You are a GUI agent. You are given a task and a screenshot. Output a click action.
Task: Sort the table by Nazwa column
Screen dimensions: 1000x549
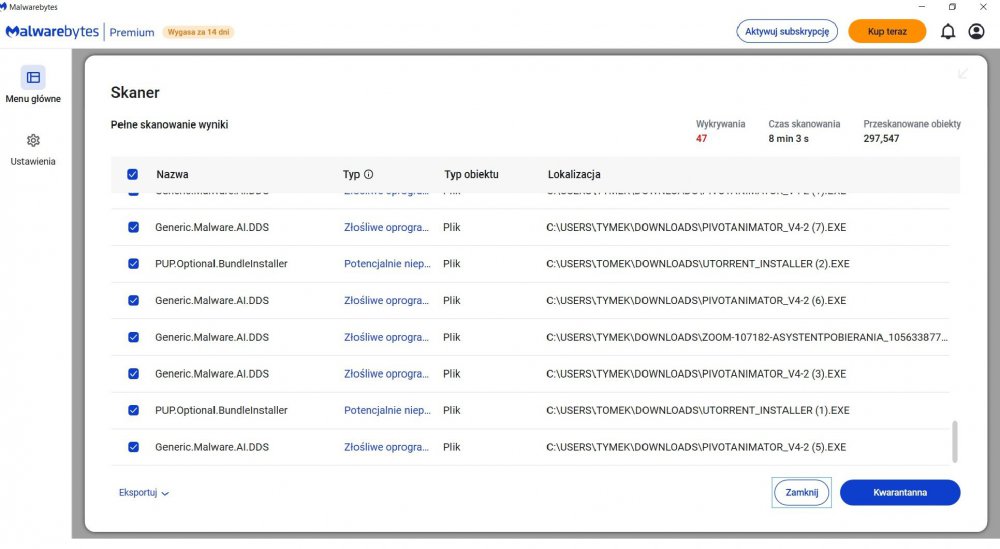pyautogui.click(x=172, y=175)
